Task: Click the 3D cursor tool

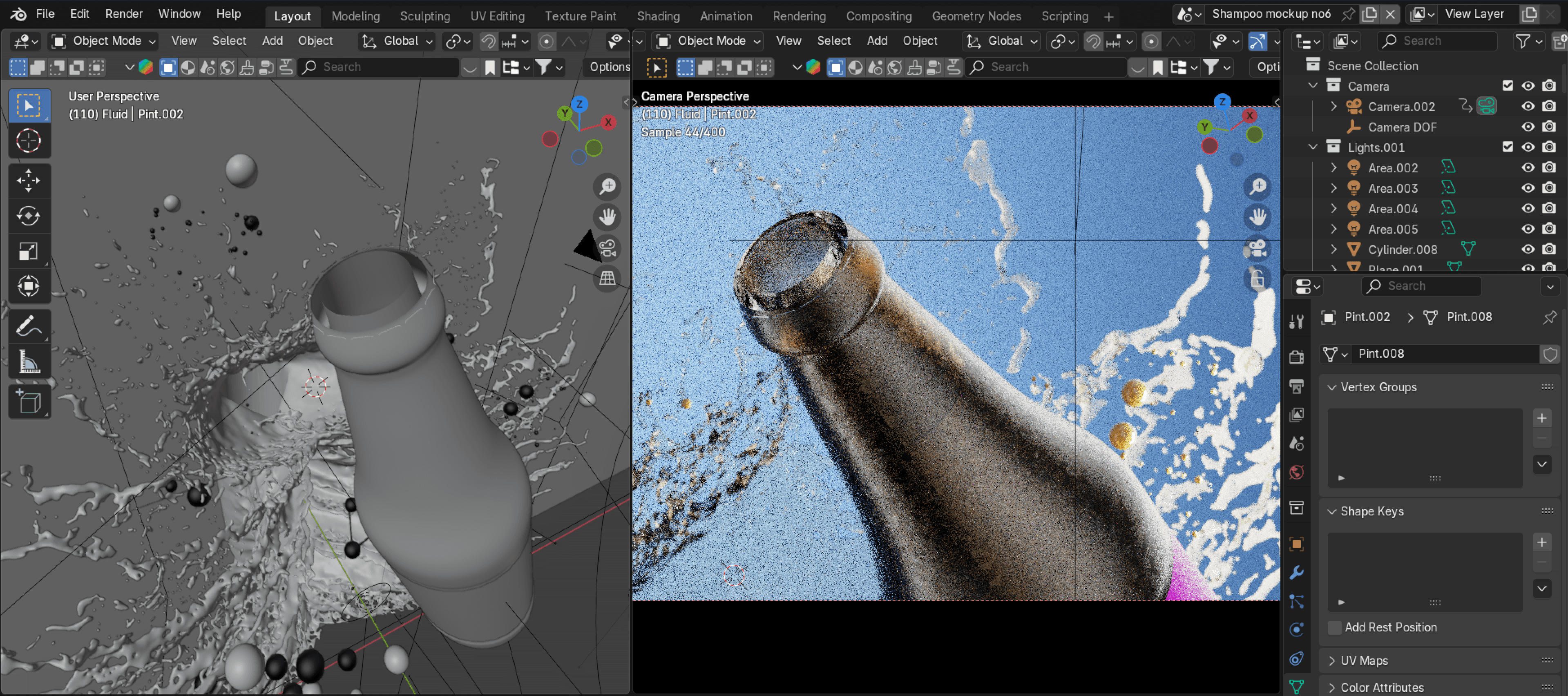Action: click(x=28, y=141)
